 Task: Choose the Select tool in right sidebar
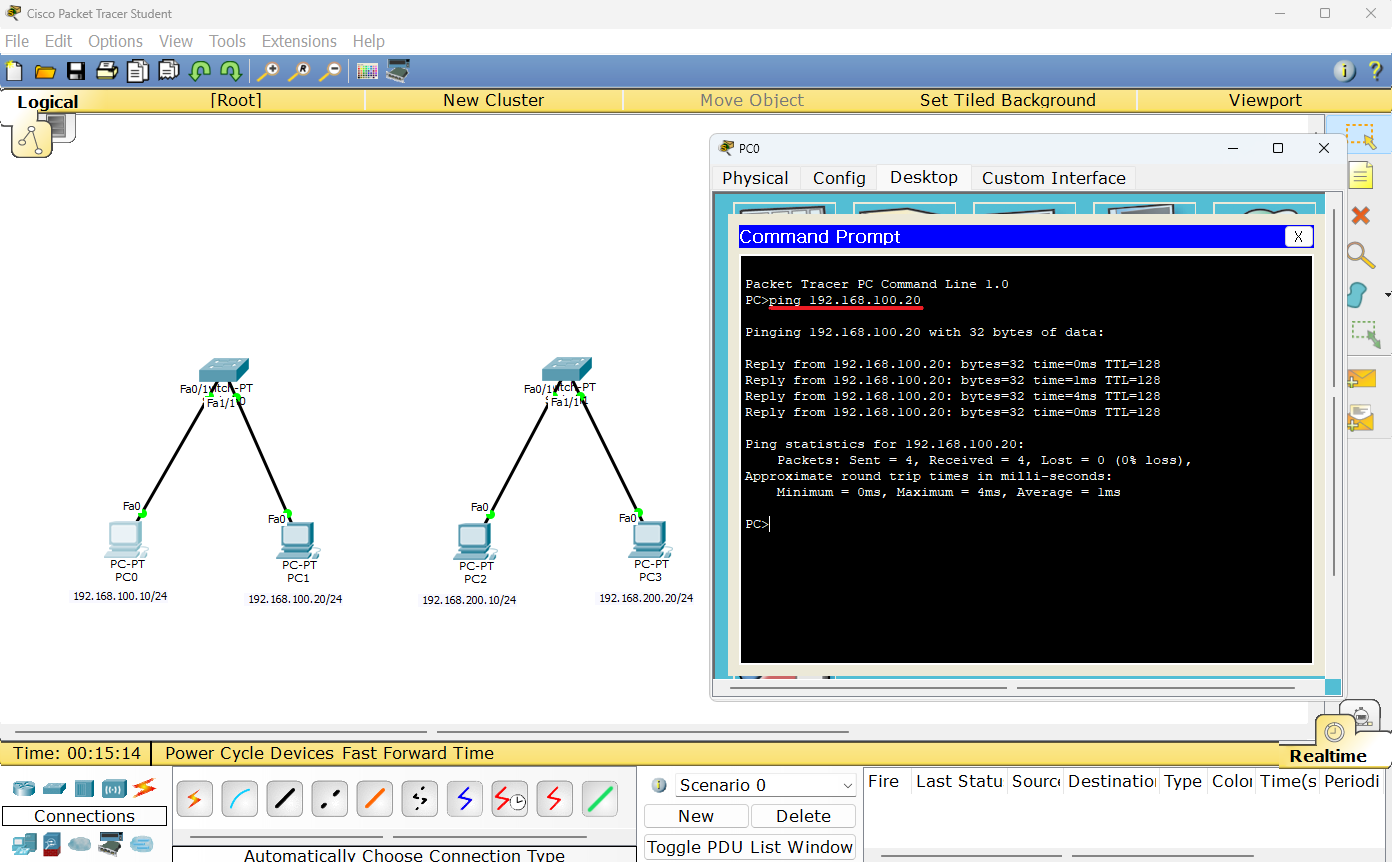[x=1361, y=137]
